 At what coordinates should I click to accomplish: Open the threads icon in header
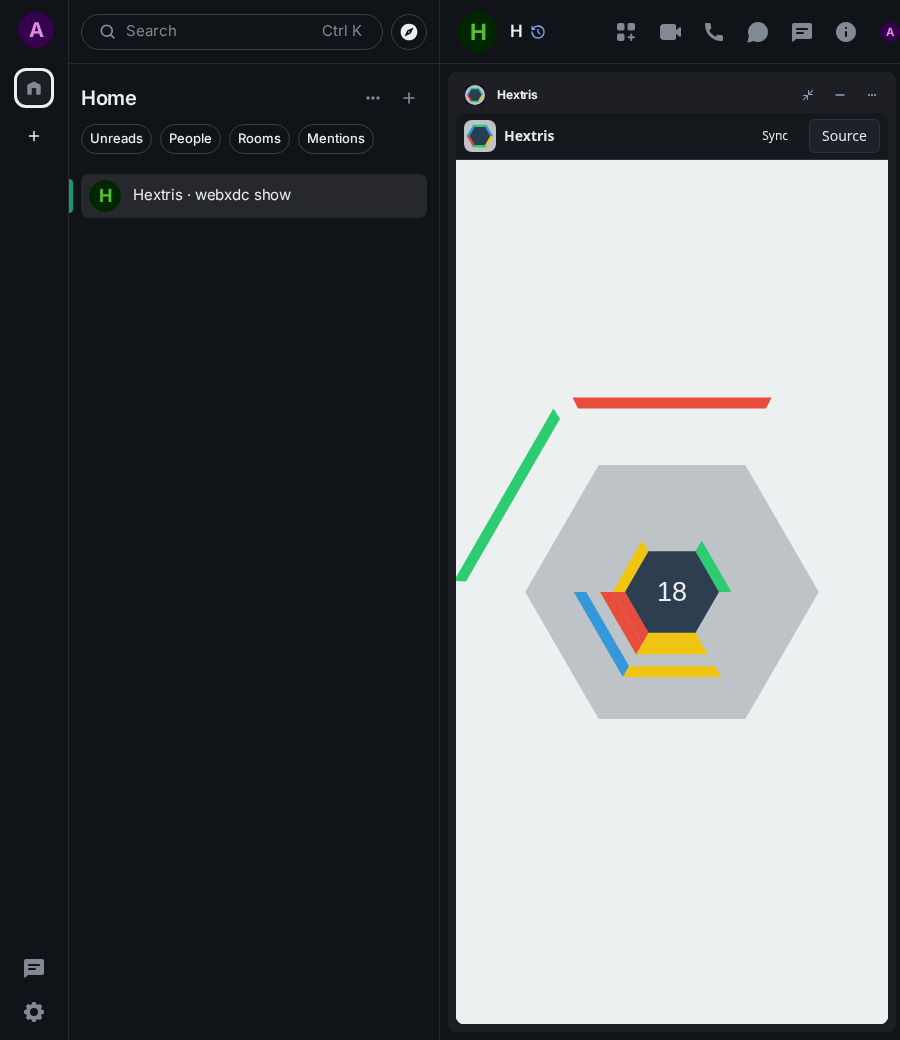click(802, 32)
